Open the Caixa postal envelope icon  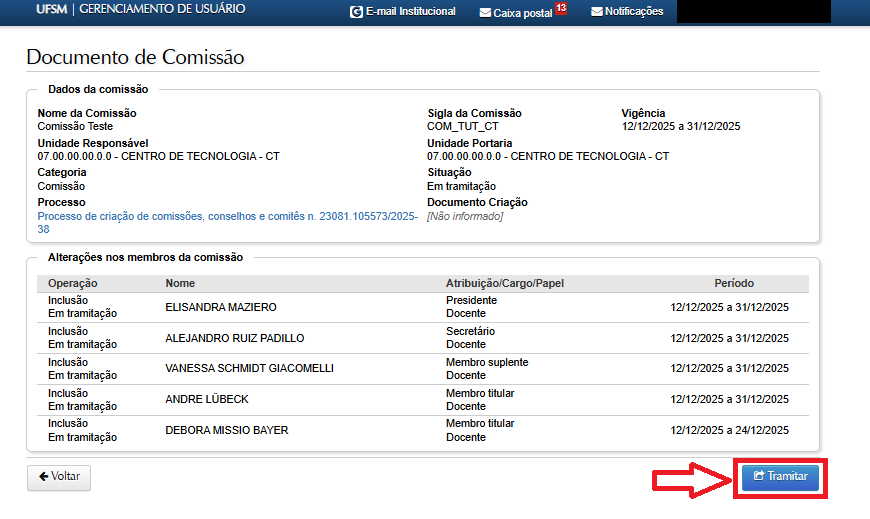click(x=485, y=13)
